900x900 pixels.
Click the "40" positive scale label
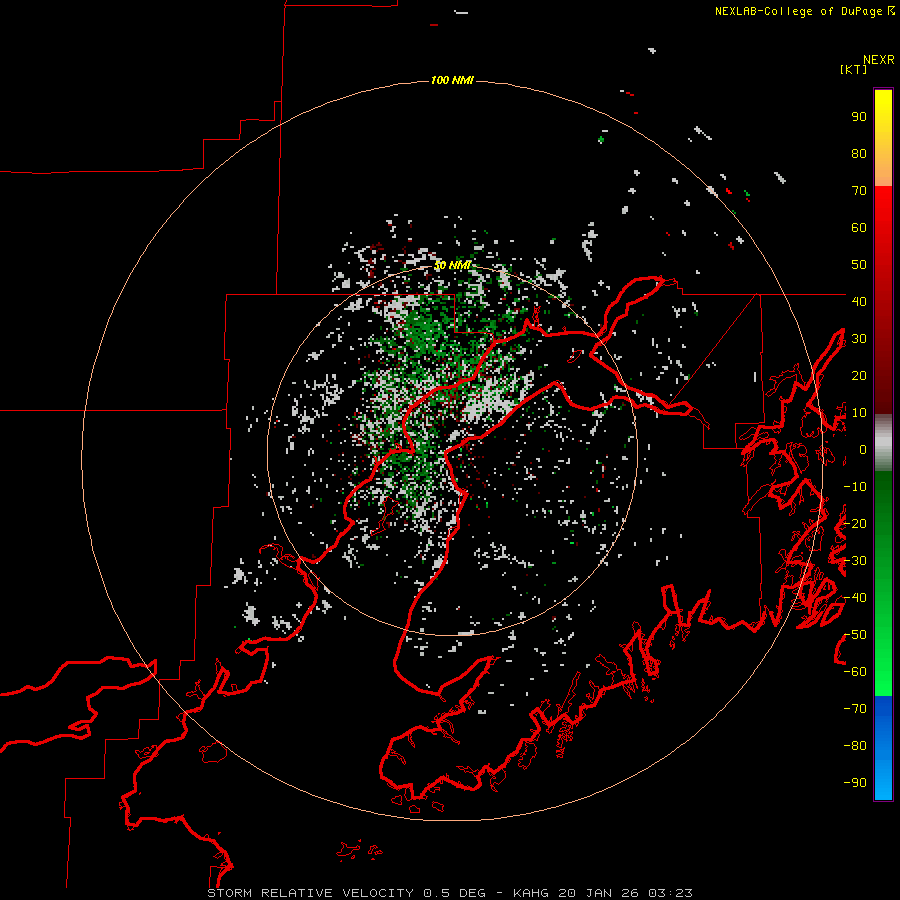(x=859, y=301)
